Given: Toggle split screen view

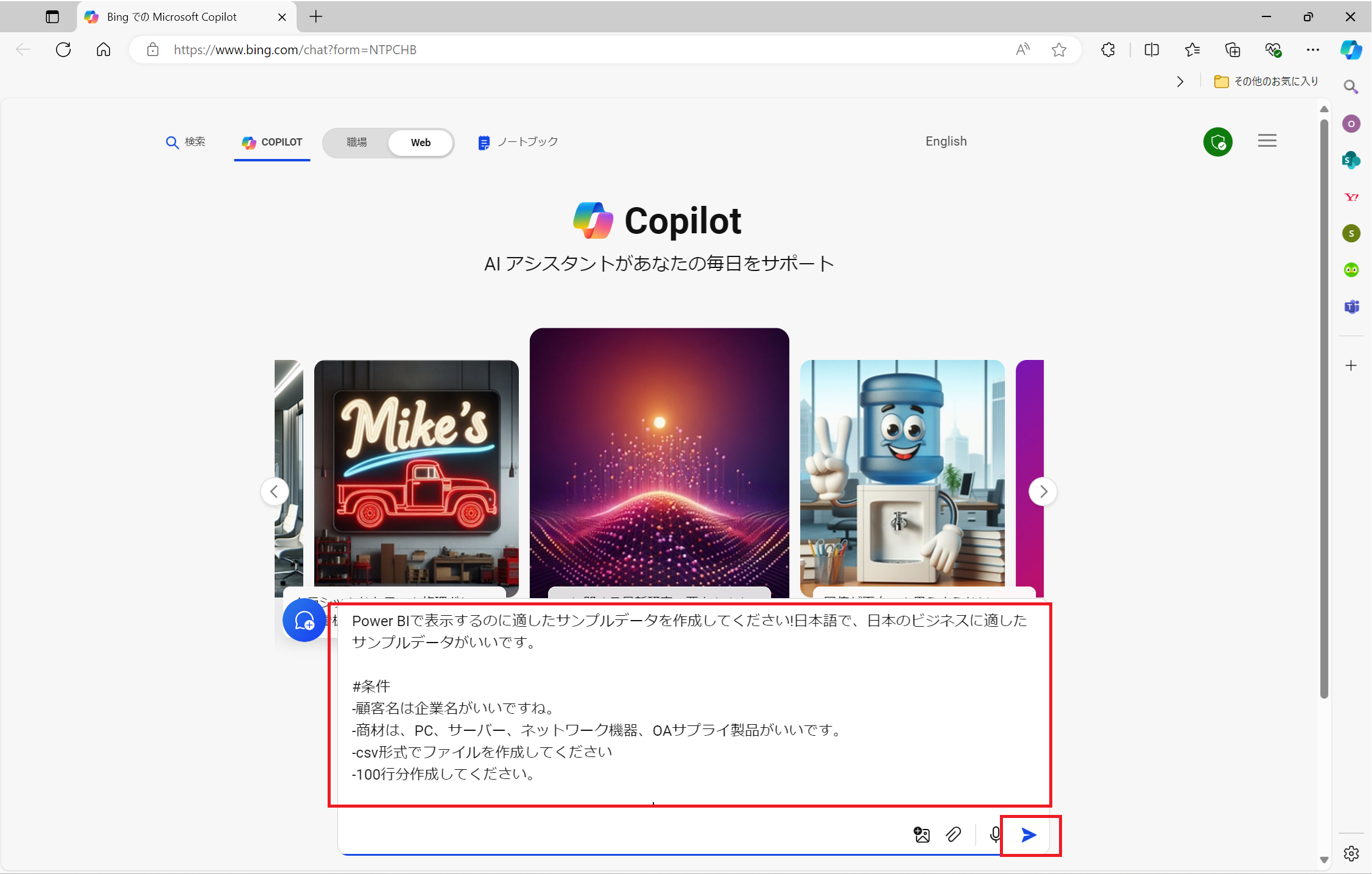Looking at the screenshot, I should (x=1152, y=49).
